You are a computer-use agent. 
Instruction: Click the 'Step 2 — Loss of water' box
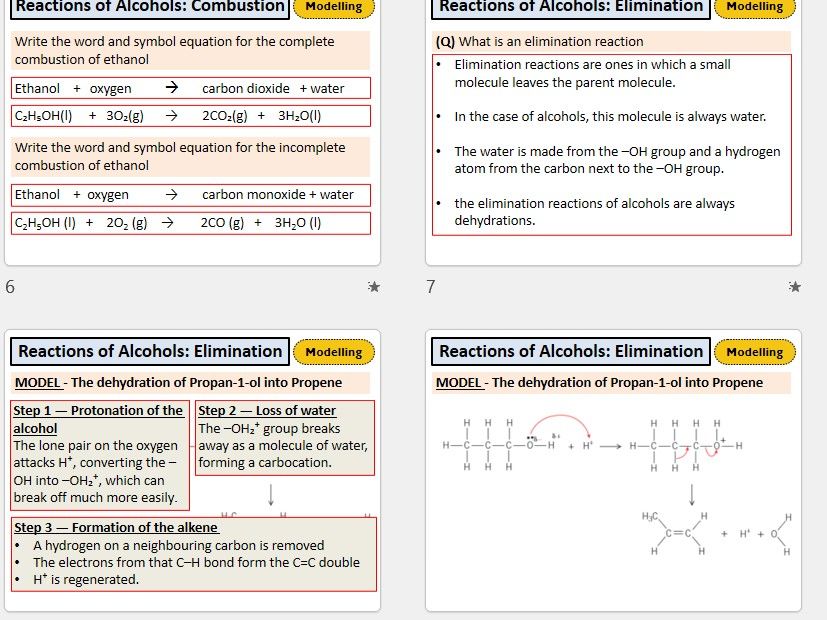(x=285, y=438)
